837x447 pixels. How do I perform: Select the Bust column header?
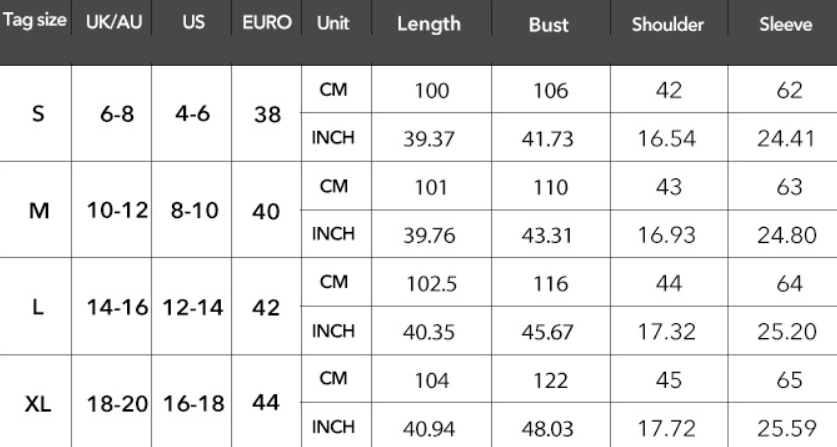point(548,24)
